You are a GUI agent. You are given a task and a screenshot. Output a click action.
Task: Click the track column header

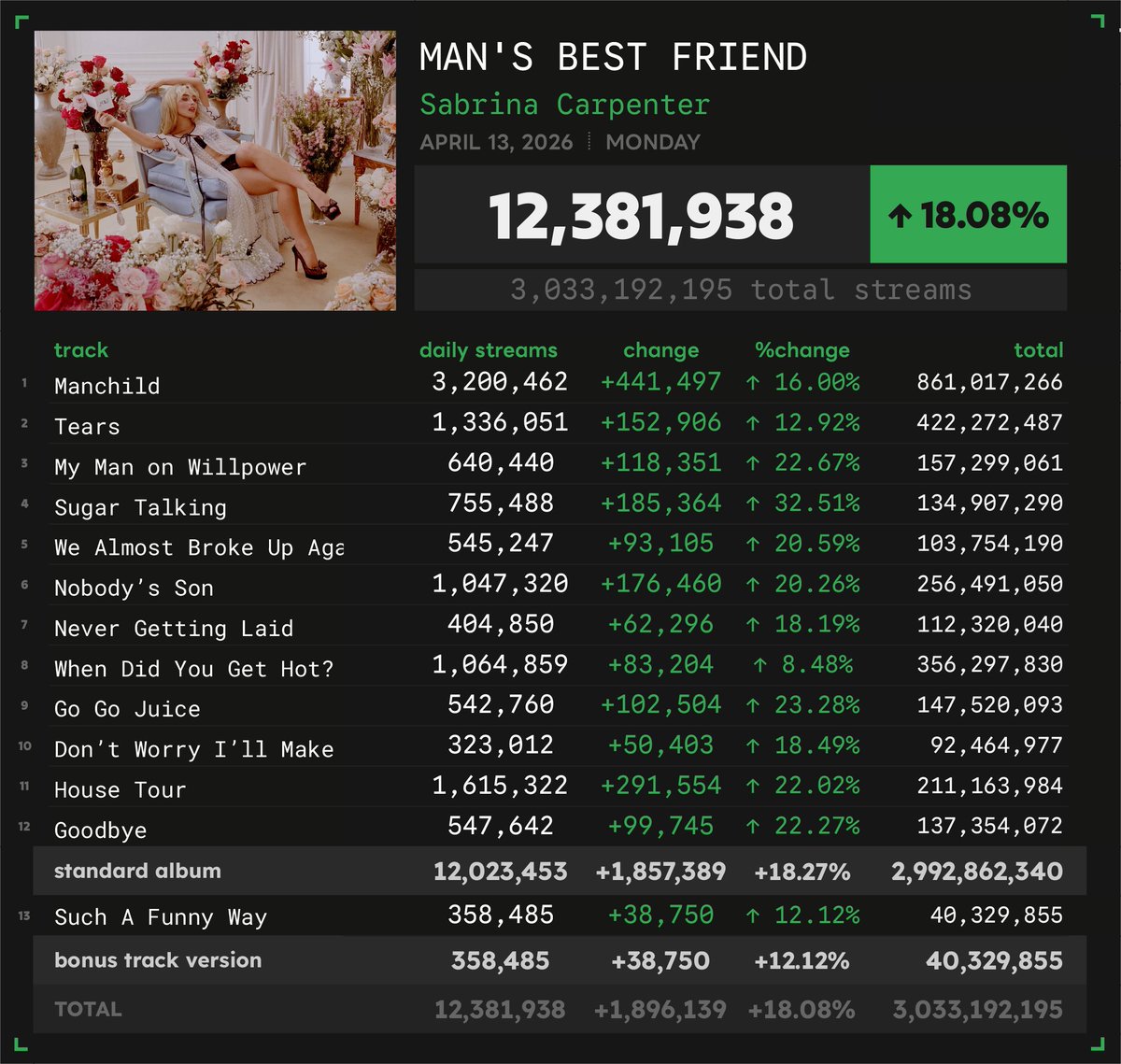click(81, 349)
